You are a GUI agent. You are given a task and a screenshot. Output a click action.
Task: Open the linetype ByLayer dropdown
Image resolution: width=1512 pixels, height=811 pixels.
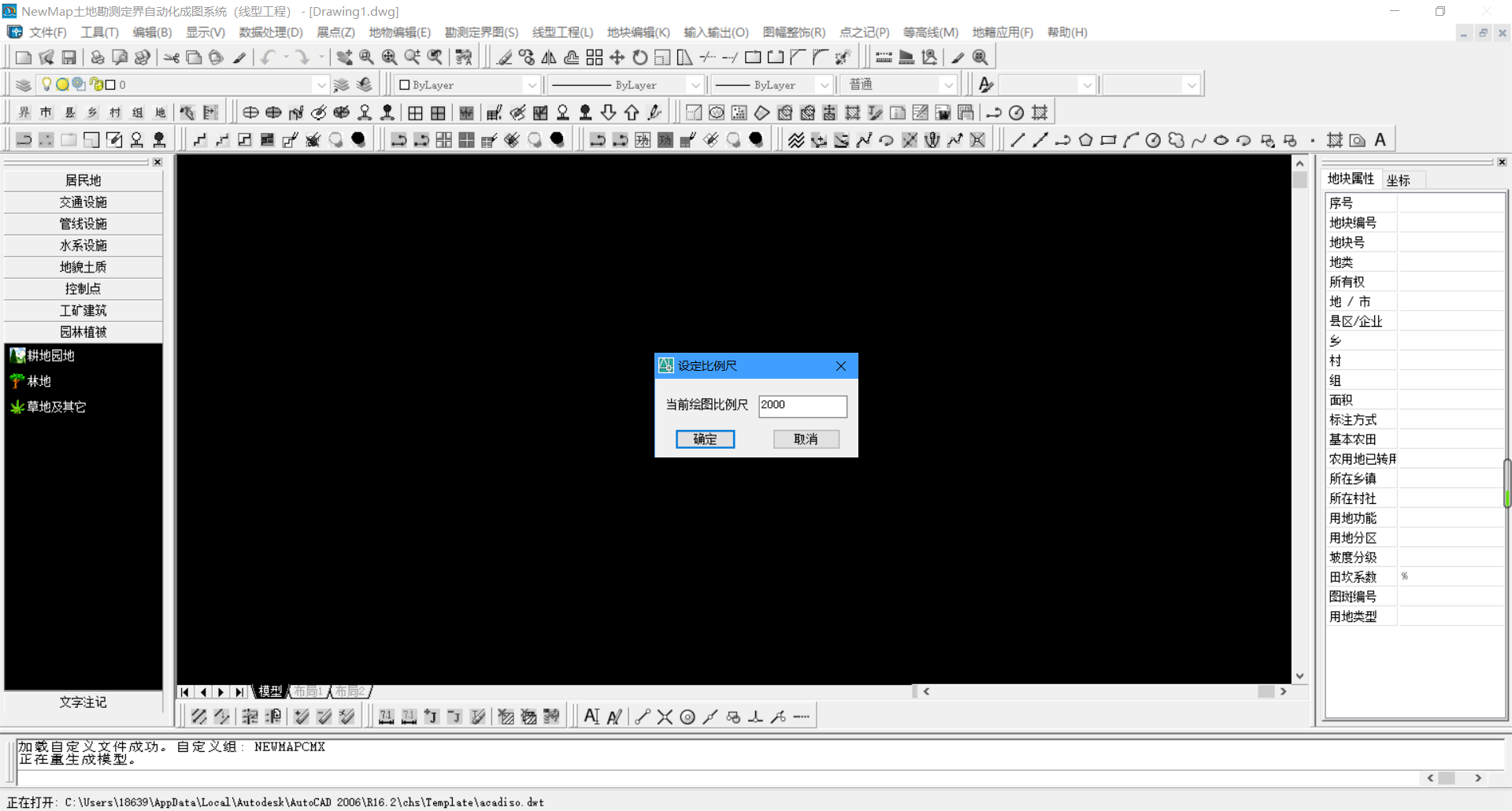point(695,85)
